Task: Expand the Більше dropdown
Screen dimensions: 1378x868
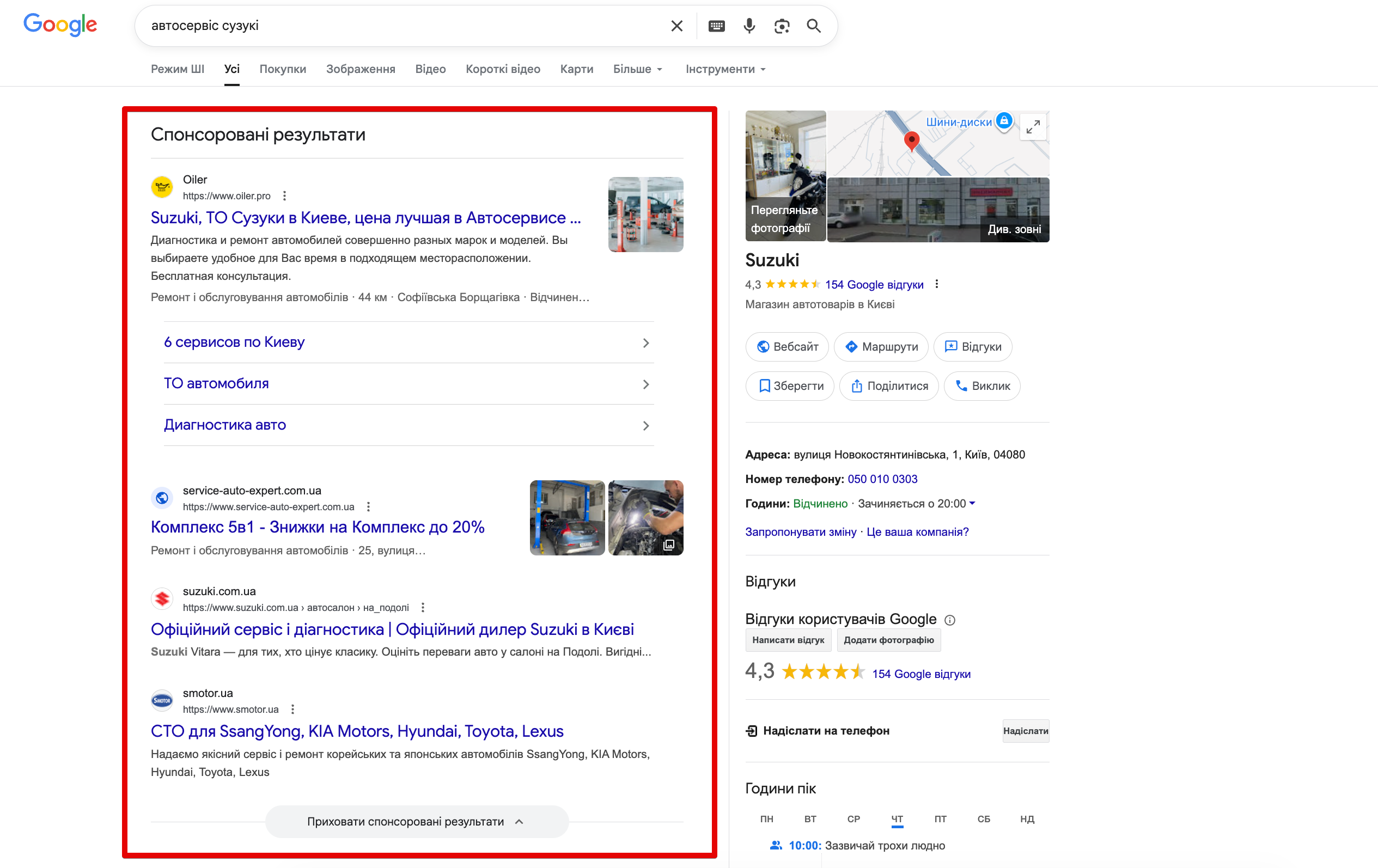Action: [637, 69]
